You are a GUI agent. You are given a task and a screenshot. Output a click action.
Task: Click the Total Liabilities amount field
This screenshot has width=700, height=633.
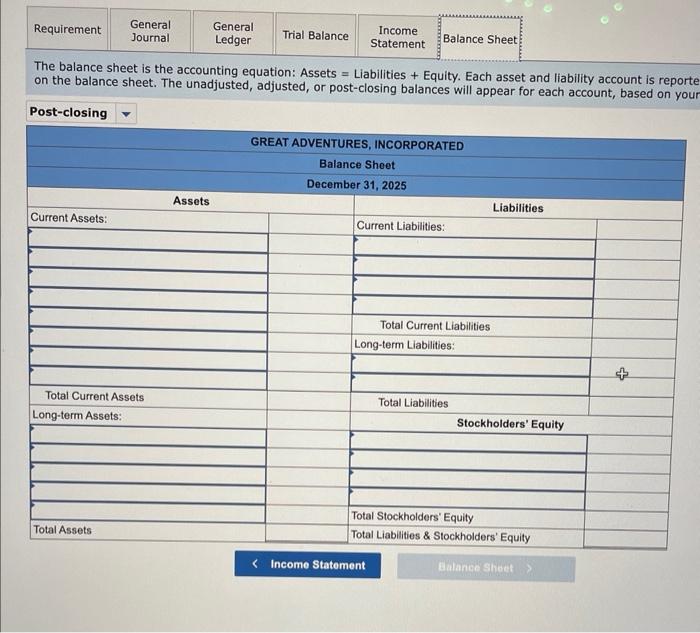pyautogui.click(x=631, y=406)
